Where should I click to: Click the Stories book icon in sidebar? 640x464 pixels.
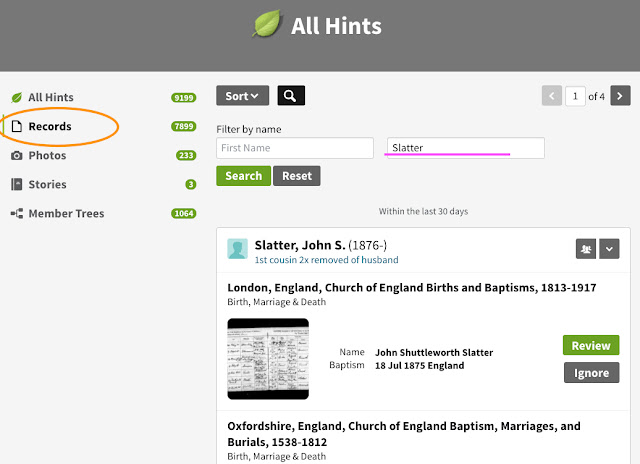click(x=16, y=185)
